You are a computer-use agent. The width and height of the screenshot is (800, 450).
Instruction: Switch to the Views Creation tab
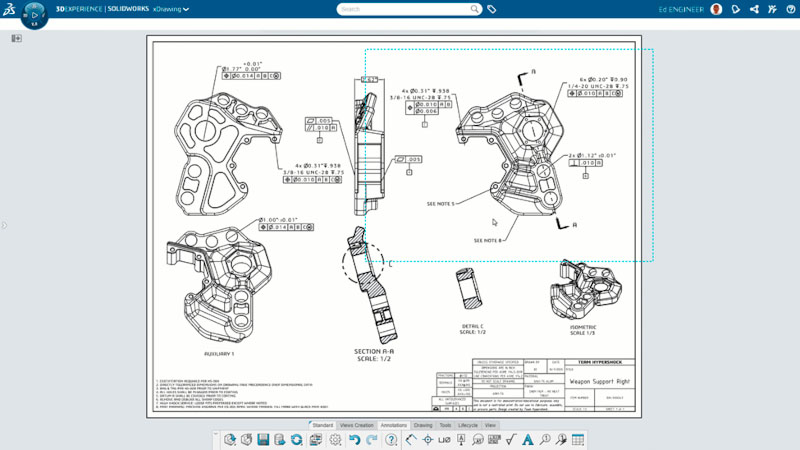(x=356, y=425)
